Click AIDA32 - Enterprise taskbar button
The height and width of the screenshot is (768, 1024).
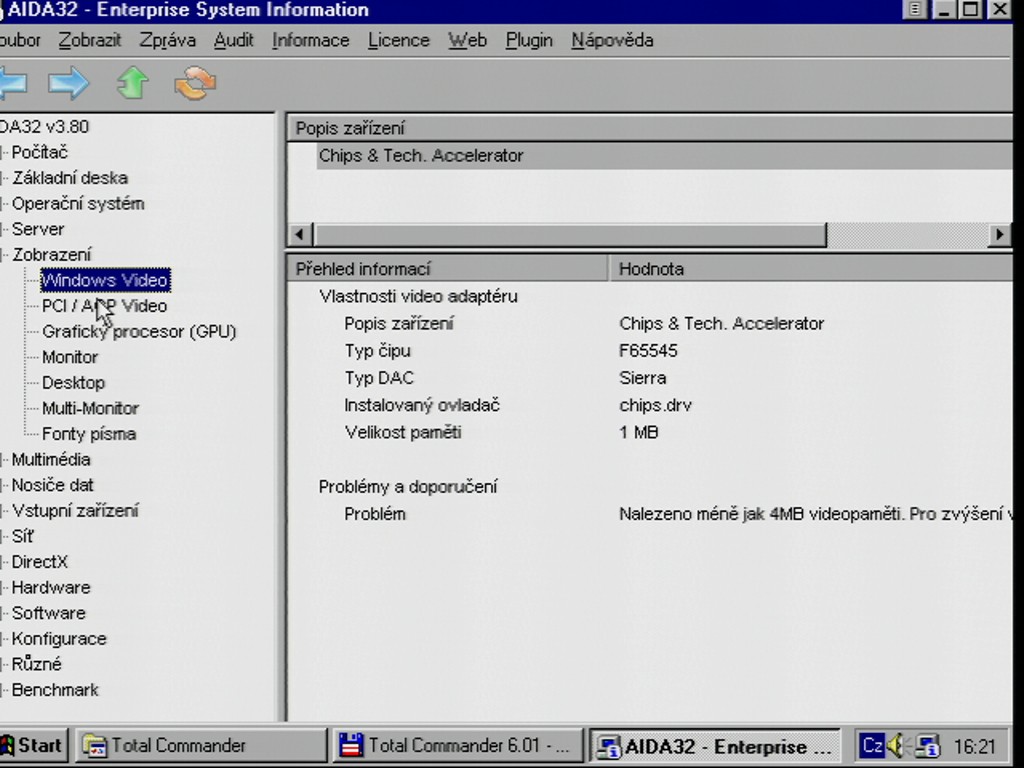(715, 746)
